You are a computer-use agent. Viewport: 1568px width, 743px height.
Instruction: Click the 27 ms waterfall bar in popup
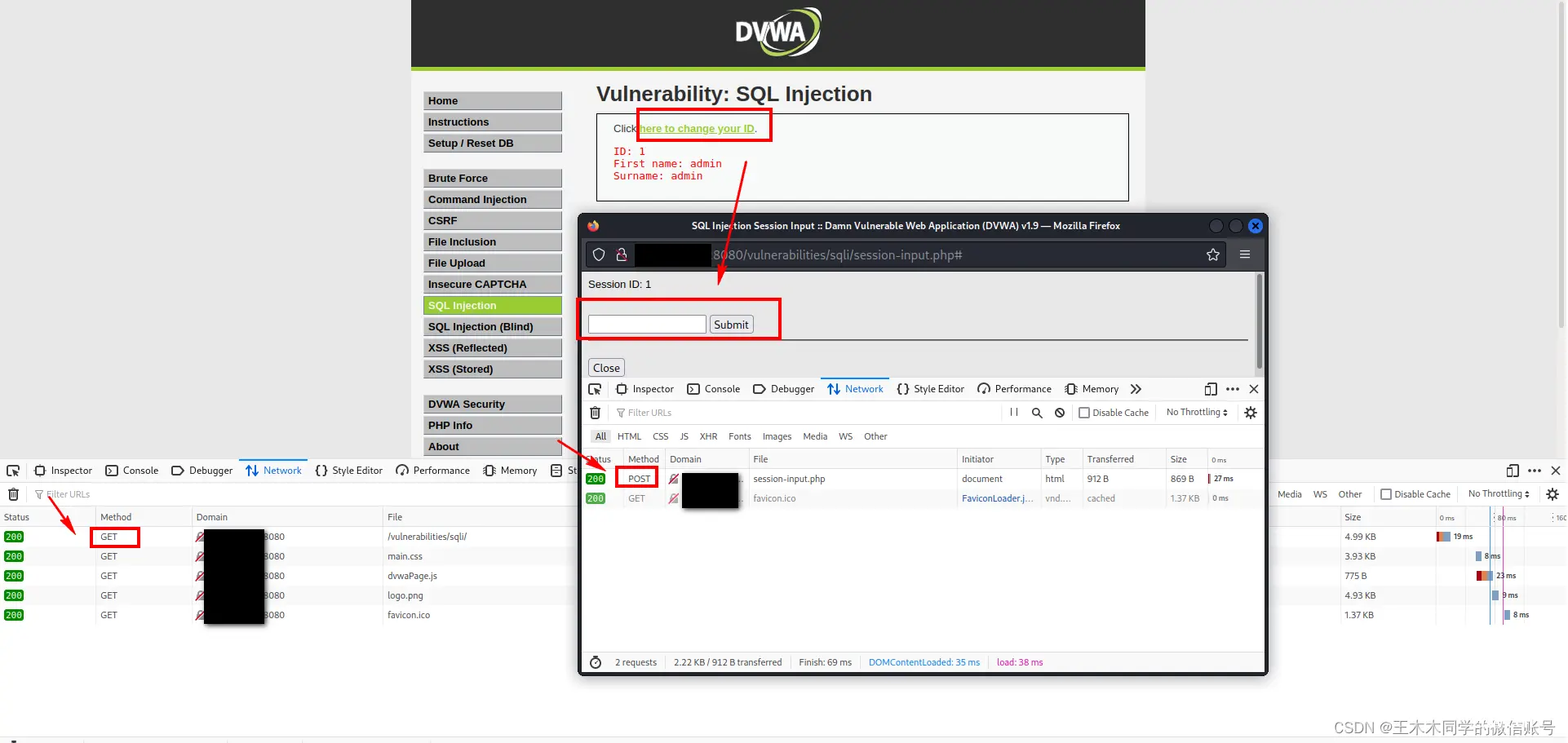pyautogui.click(x=1210, y=479)
